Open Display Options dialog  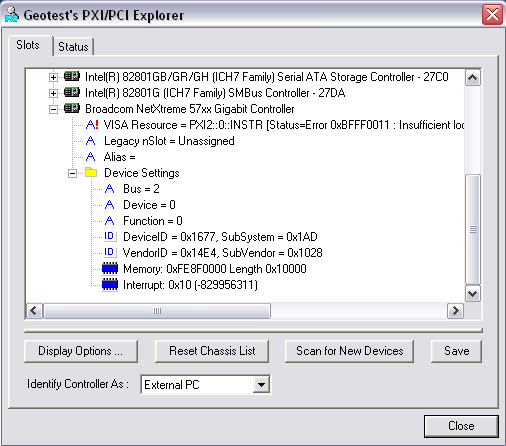[x=81, y=351]
